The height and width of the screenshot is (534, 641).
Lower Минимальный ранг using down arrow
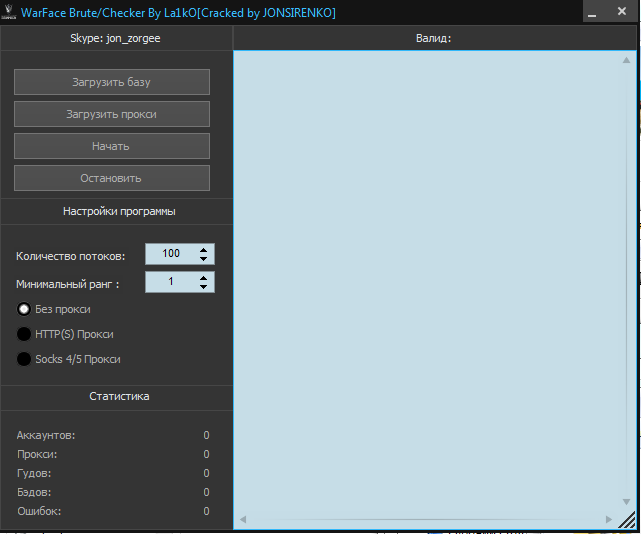[x=204, y=287]
